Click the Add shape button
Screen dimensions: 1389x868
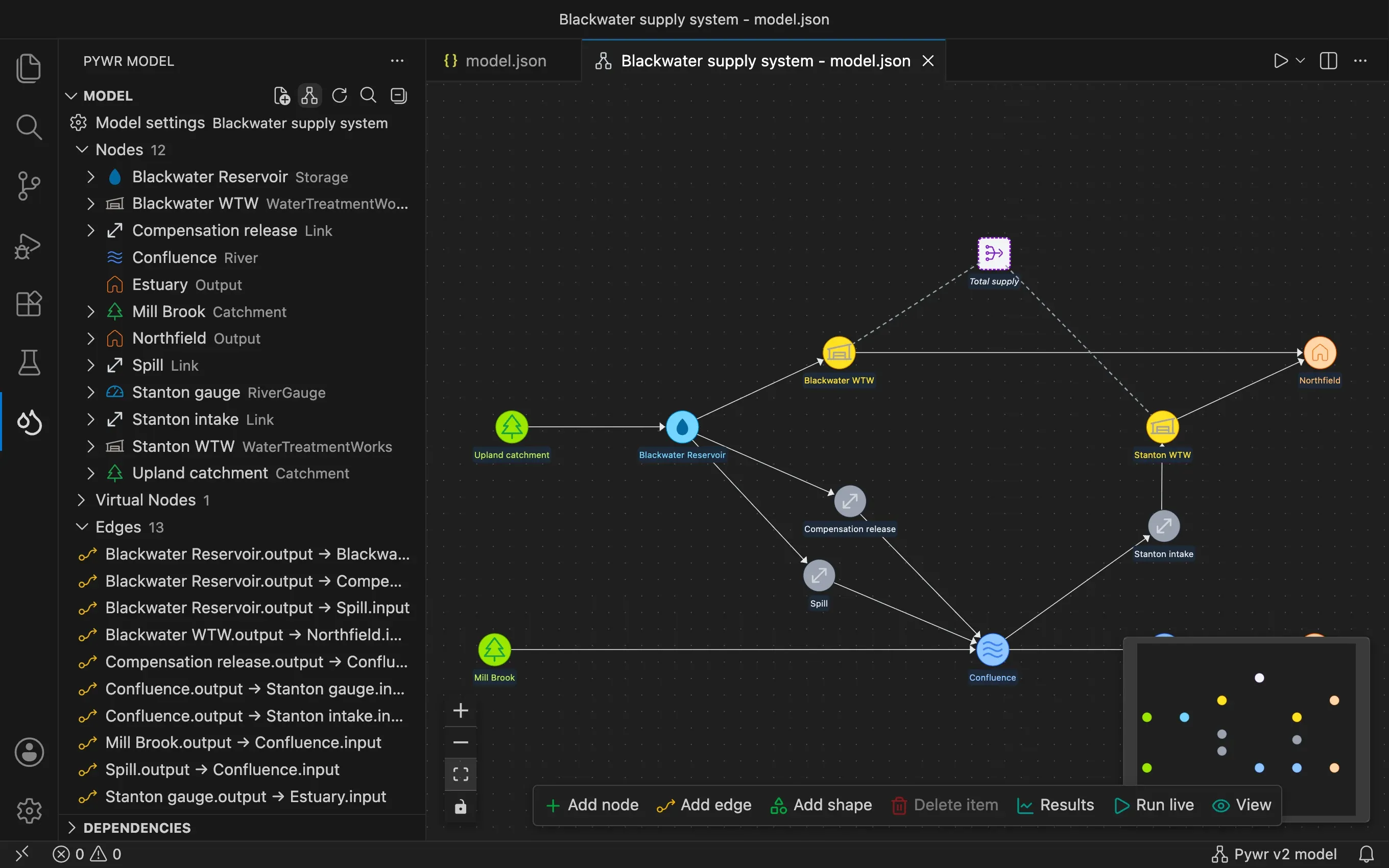(821, 805)
